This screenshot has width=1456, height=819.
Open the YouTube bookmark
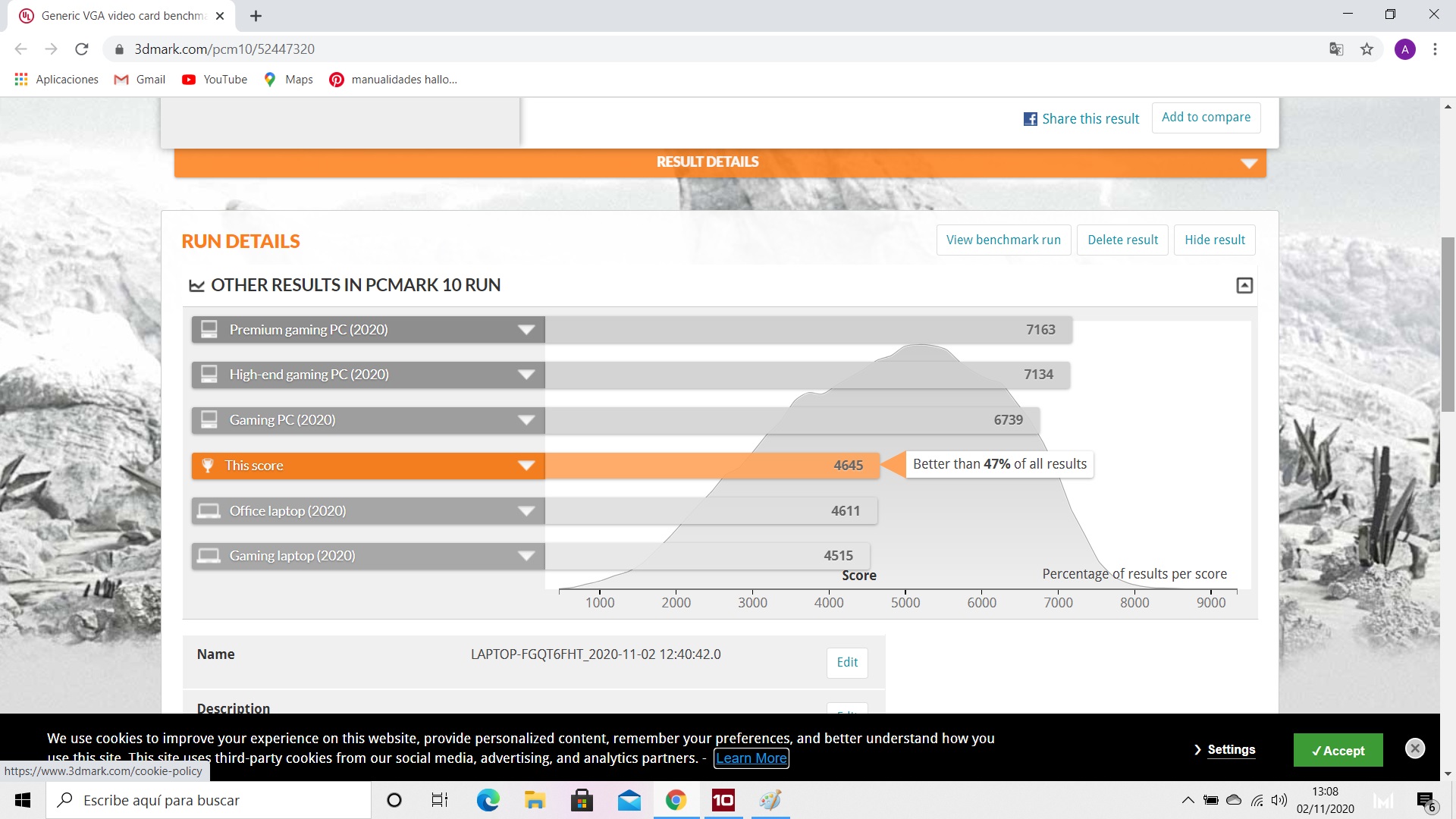[215, 80]
